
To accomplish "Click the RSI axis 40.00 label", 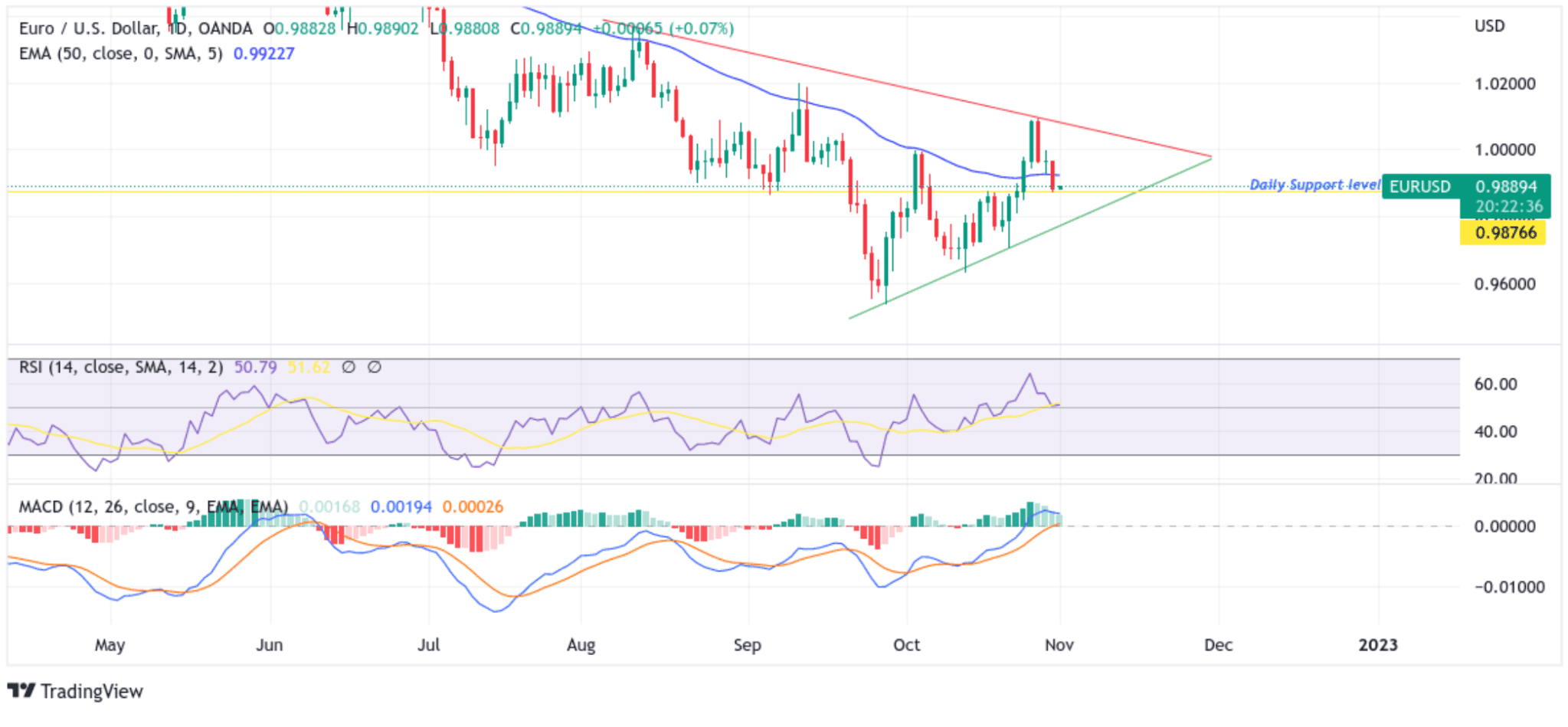I will coord(1496,432).
